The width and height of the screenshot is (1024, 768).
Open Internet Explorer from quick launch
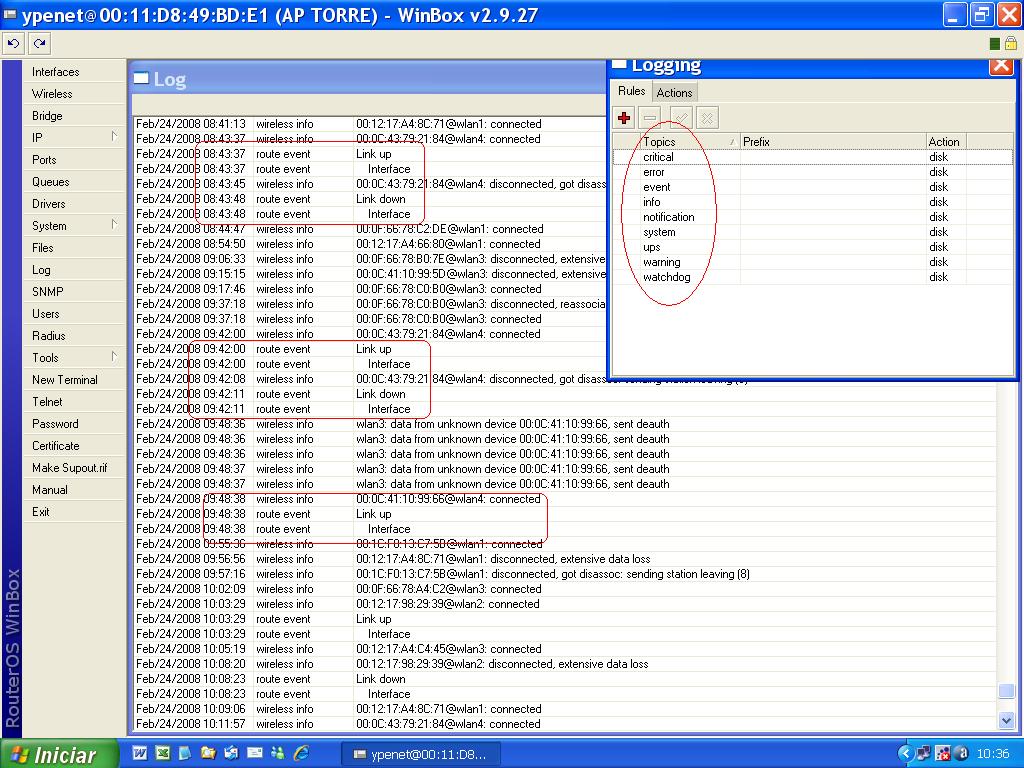tap(301, 753)
